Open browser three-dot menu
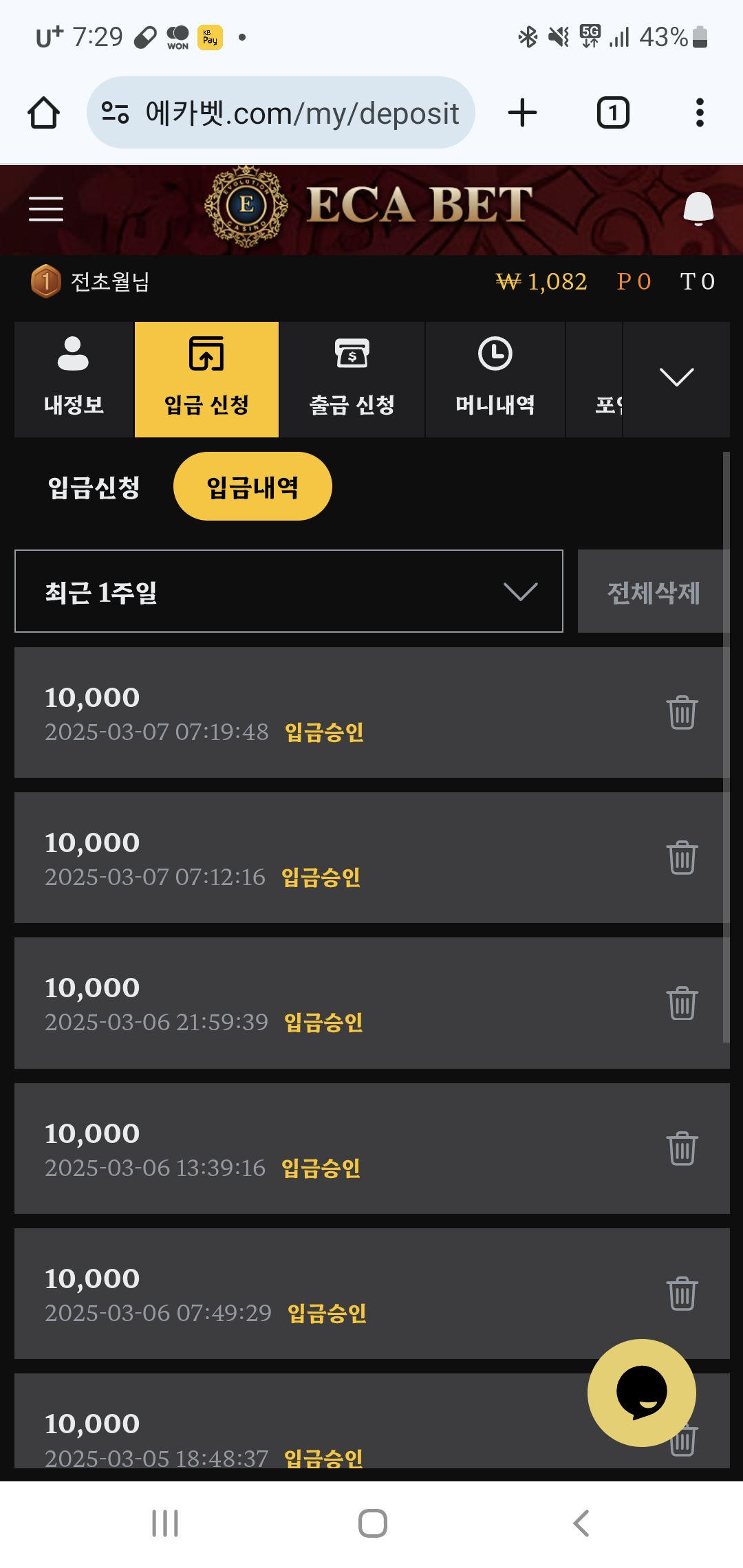 coord(700,113)
